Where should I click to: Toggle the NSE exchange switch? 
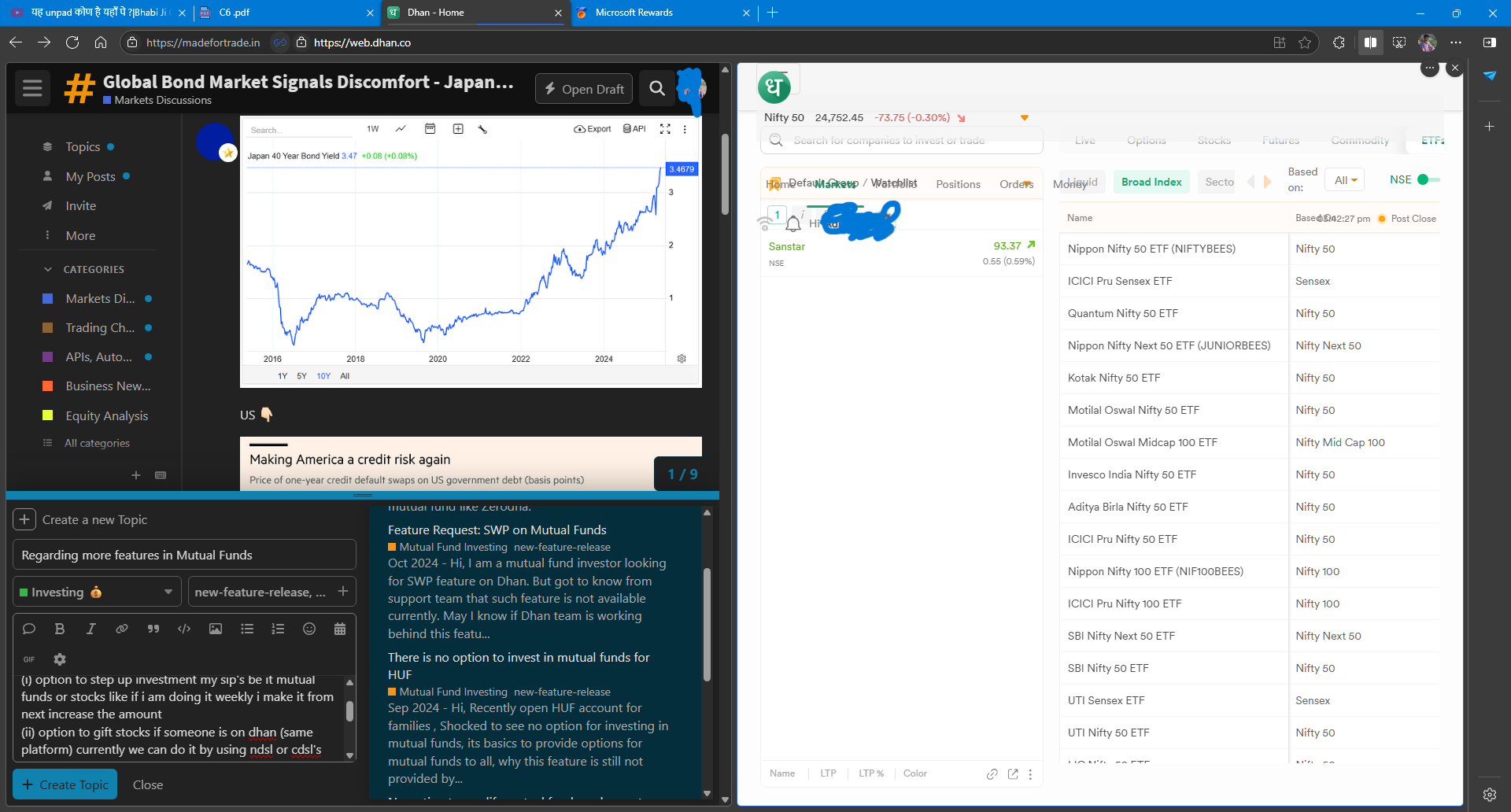pos(1428,179)
